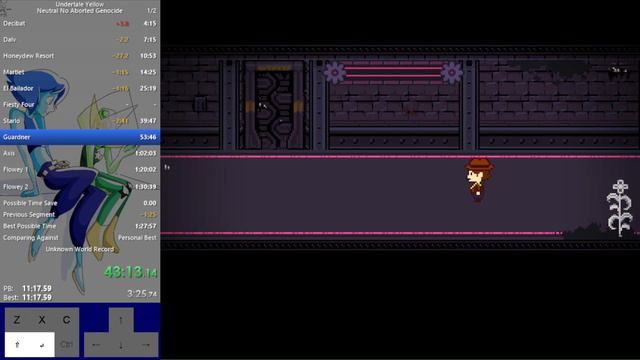Image resolution: width=640 pixels, height=360 pixels.
Task: Click the segment timer 3:25.74
Action: click(142, 293)
